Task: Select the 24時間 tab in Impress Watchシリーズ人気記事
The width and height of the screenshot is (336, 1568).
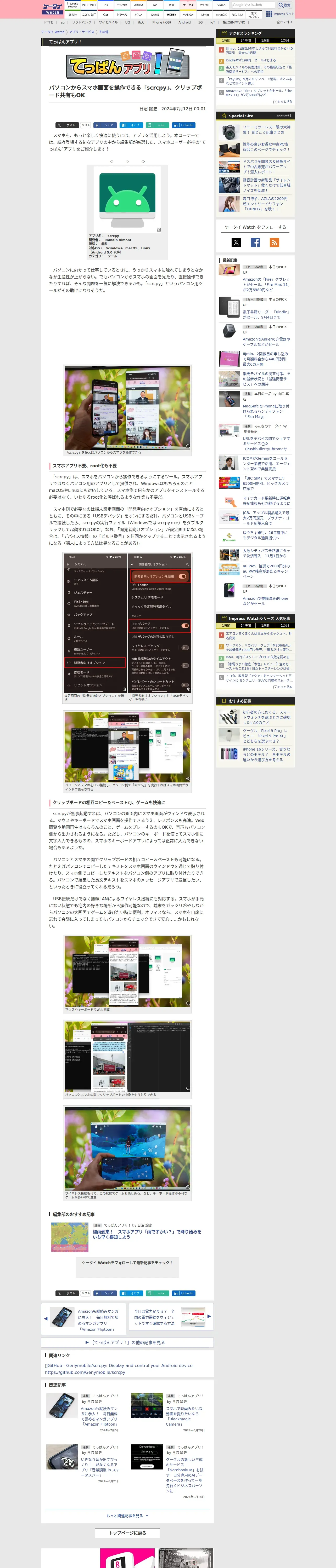Action: (246, 625)
